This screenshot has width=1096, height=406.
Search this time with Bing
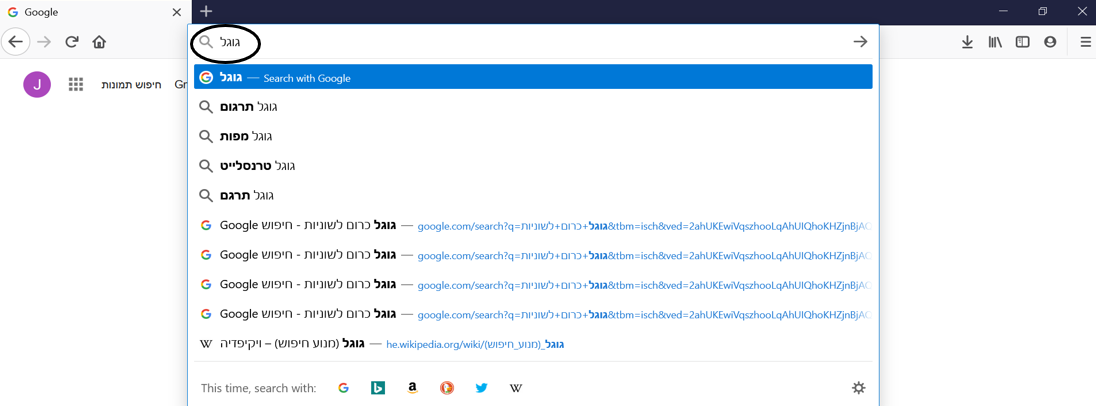pos(378,388)
